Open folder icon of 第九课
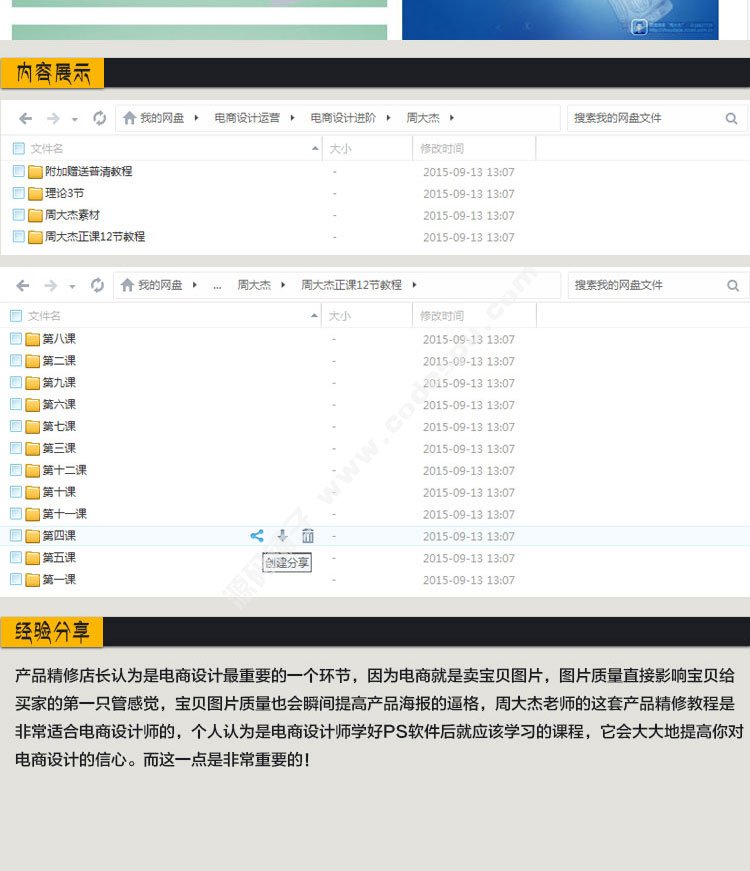The width and height of the screenshot is (750, 871). tap(33, 383)
